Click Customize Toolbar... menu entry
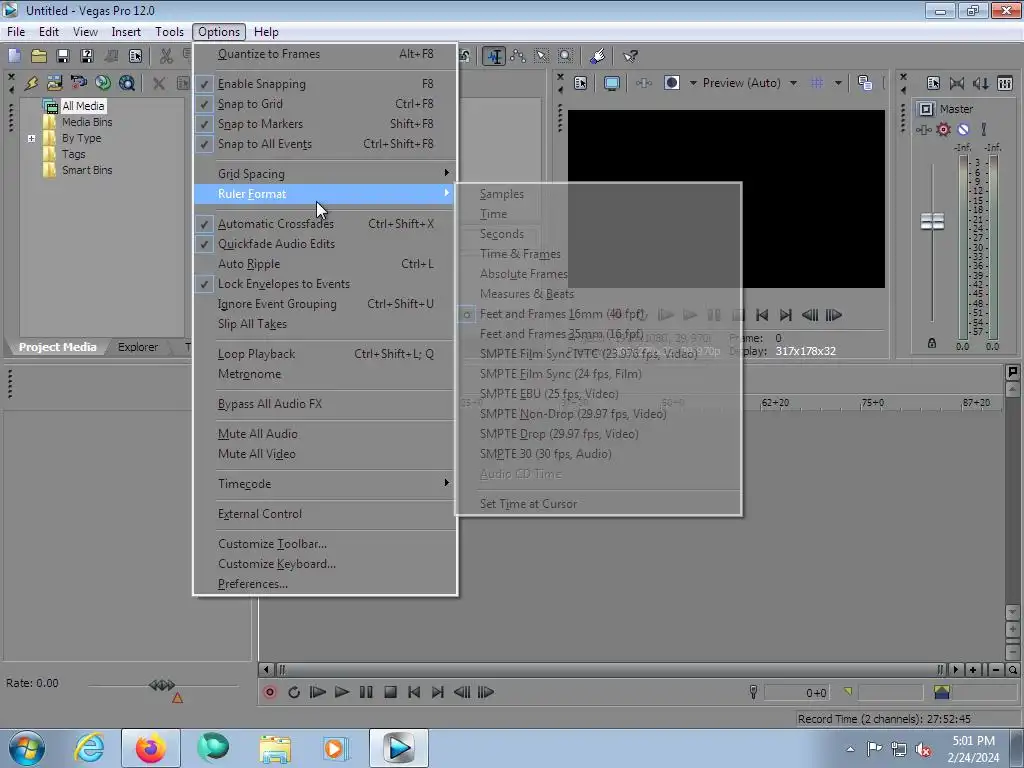Image resolution: width=1024 pixels, height=768 pixels. pos(325,544)
